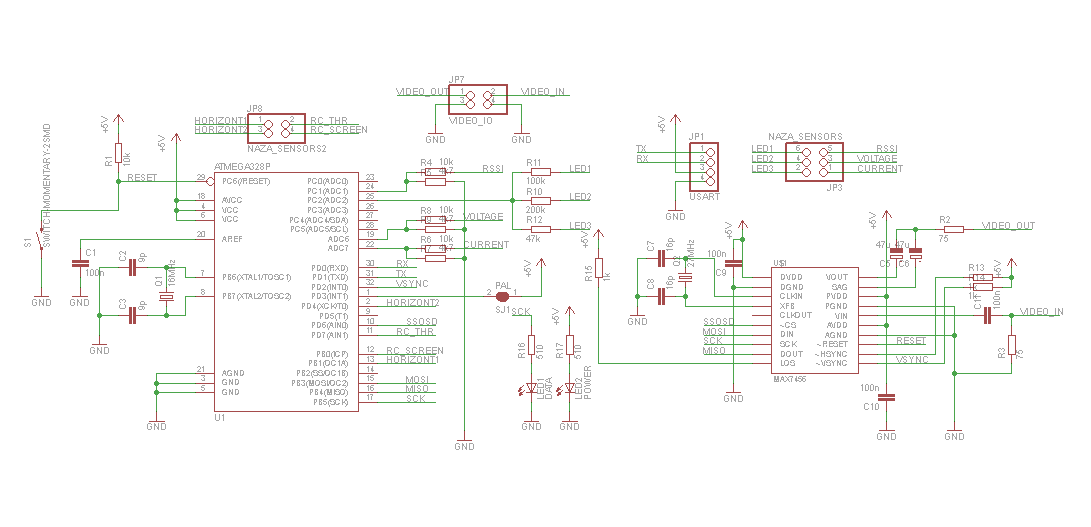Select the R11 100k resistor
The image size is (1091, 527).
pyautogui.click(x=539, y=171)
